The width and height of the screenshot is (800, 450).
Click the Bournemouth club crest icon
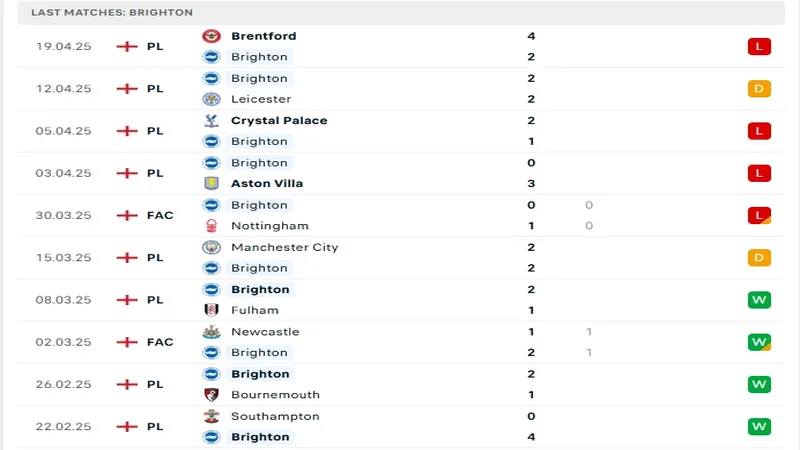[x=211, y=395]
